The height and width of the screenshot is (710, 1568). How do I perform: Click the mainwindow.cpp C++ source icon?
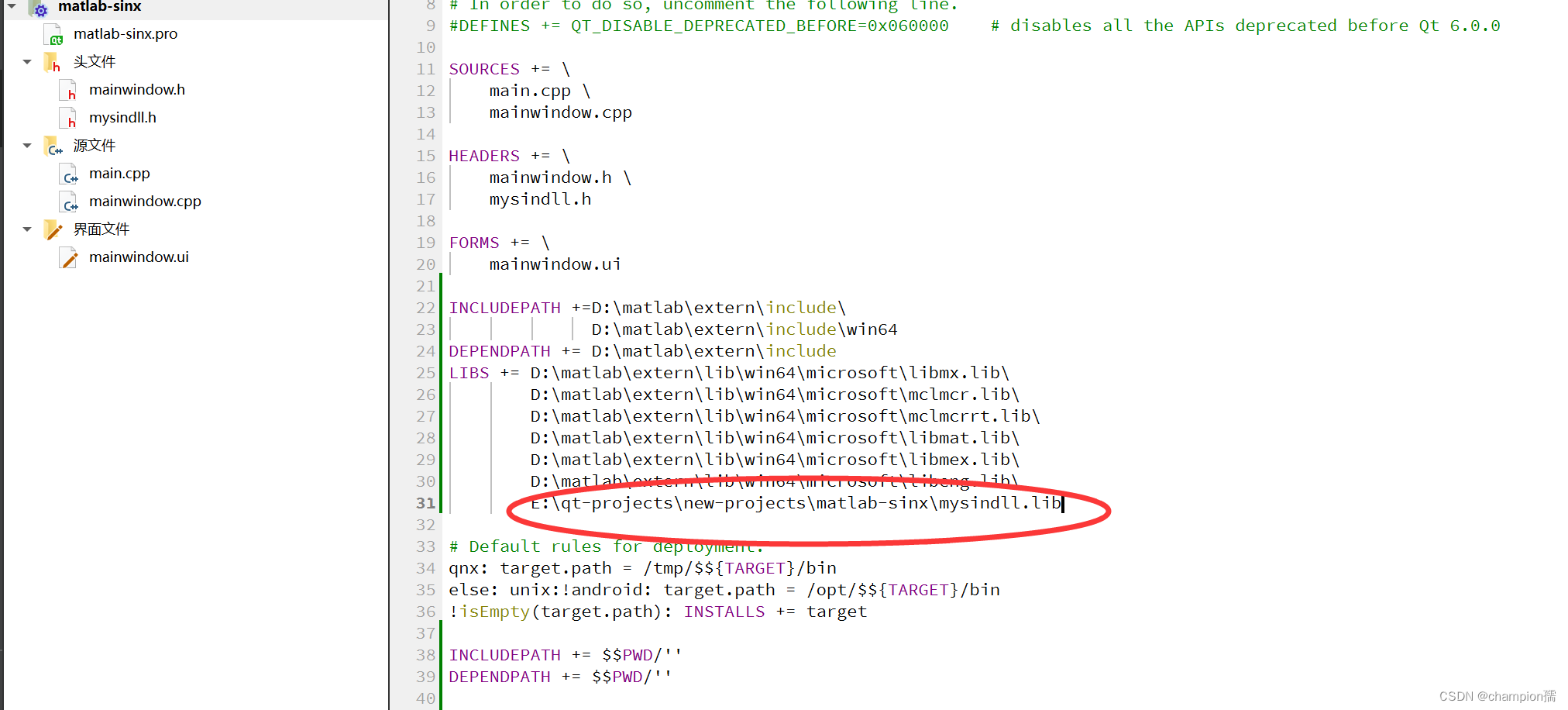[69, 202]
